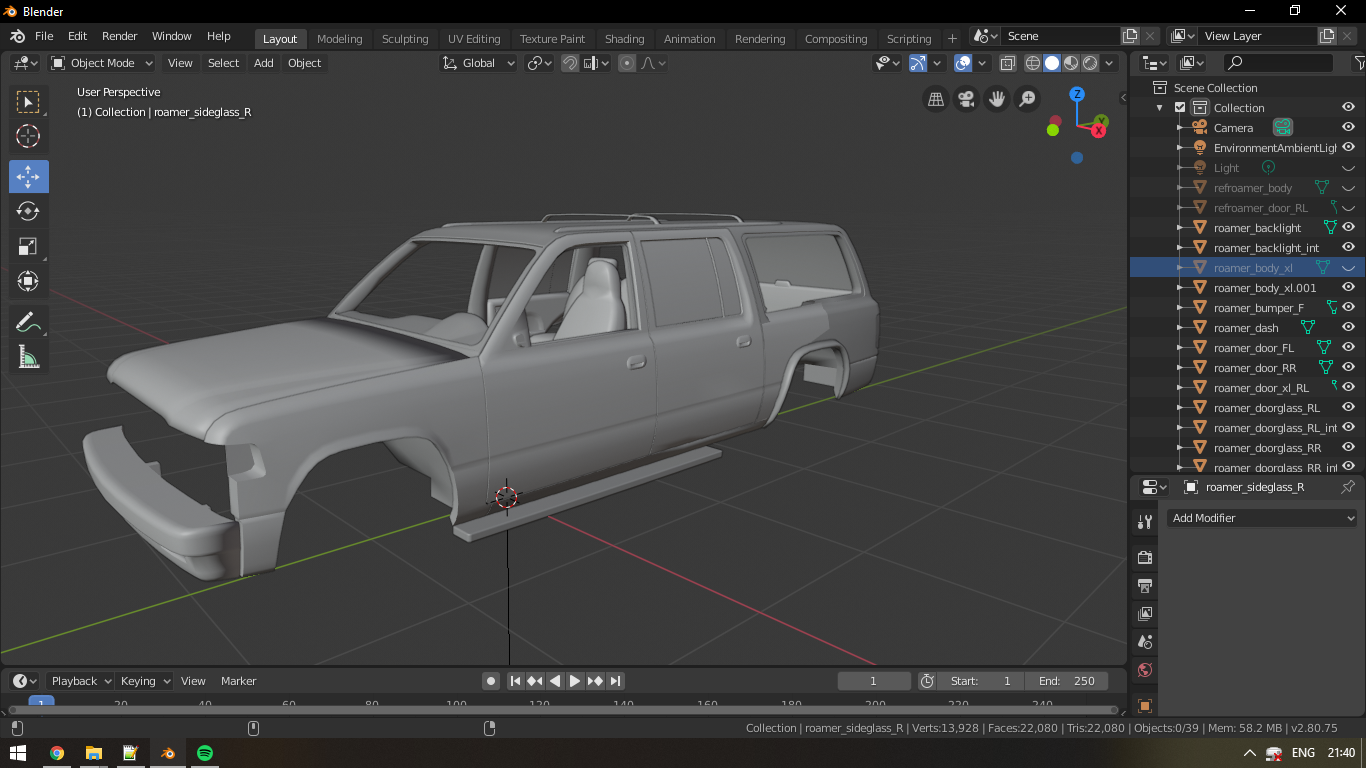Click the Add menu button in viewport header
Viewport: 1366px width, 768px height.
(263, 63)
